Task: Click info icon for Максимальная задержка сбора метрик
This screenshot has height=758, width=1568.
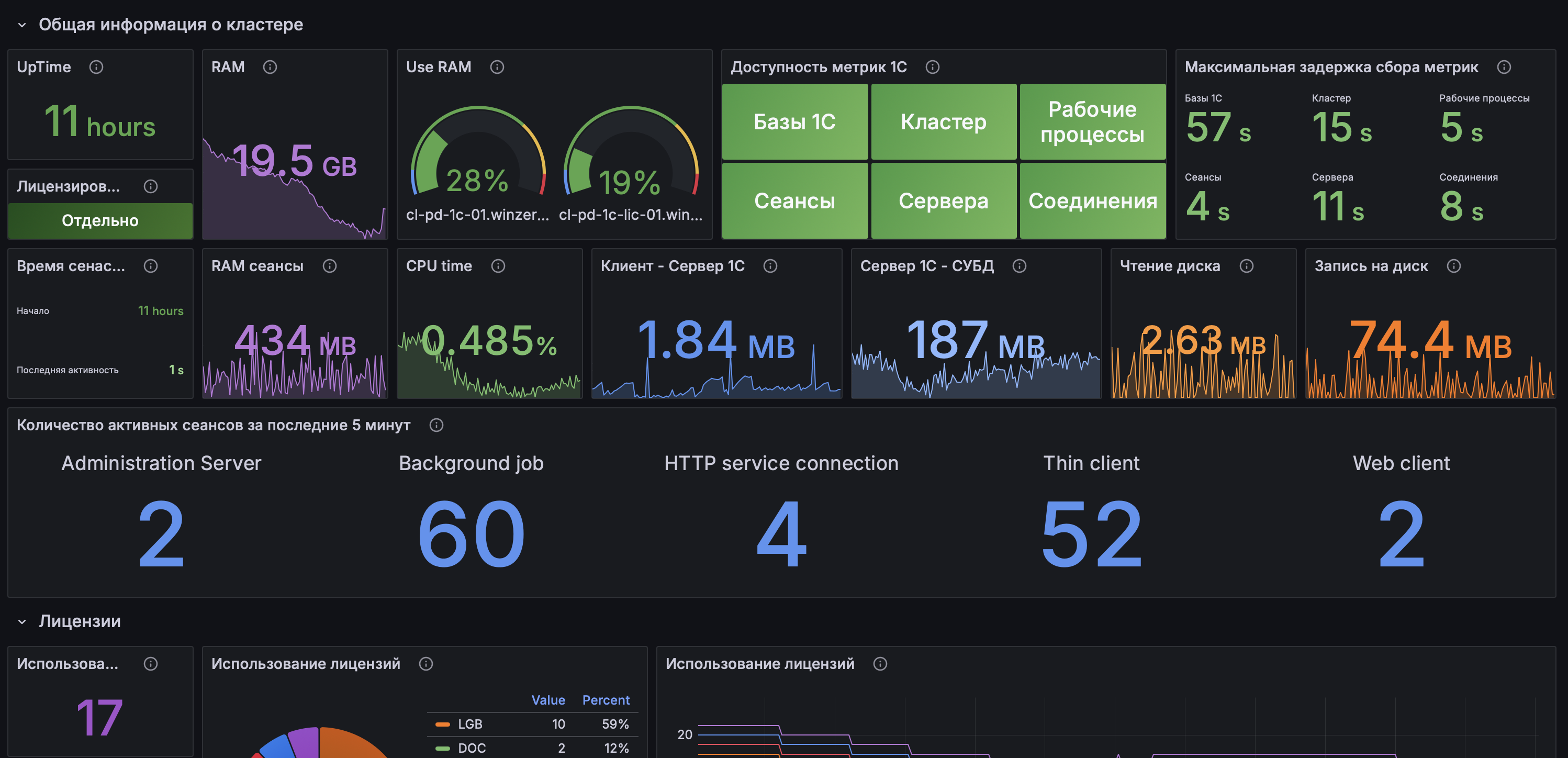Action: pyautogui.click(x=1504, y=67)
